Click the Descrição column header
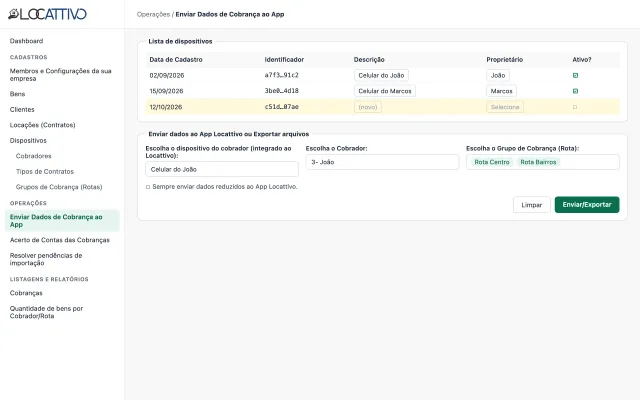 [x=369, y=60]
